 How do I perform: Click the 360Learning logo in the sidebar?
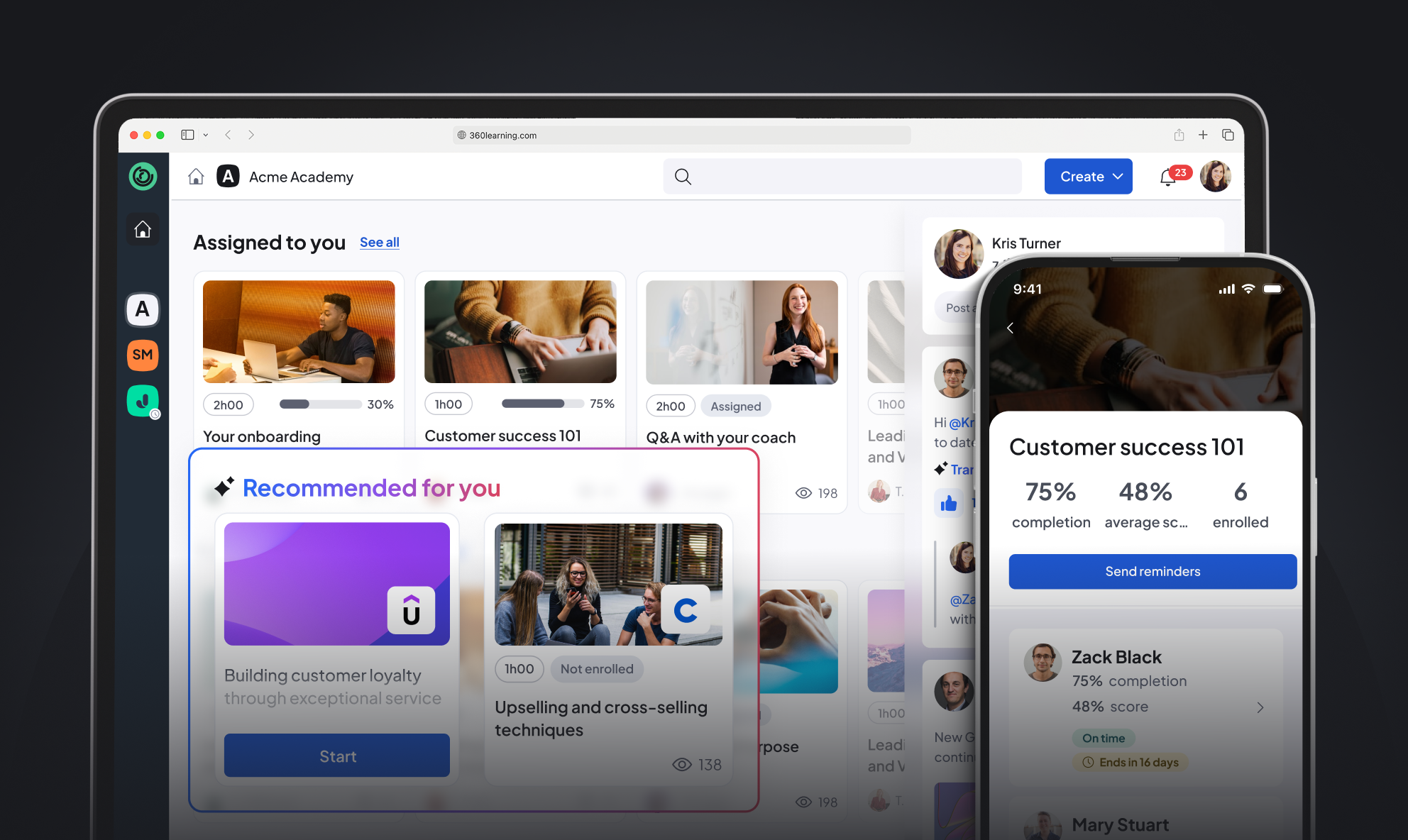point(143,176)
